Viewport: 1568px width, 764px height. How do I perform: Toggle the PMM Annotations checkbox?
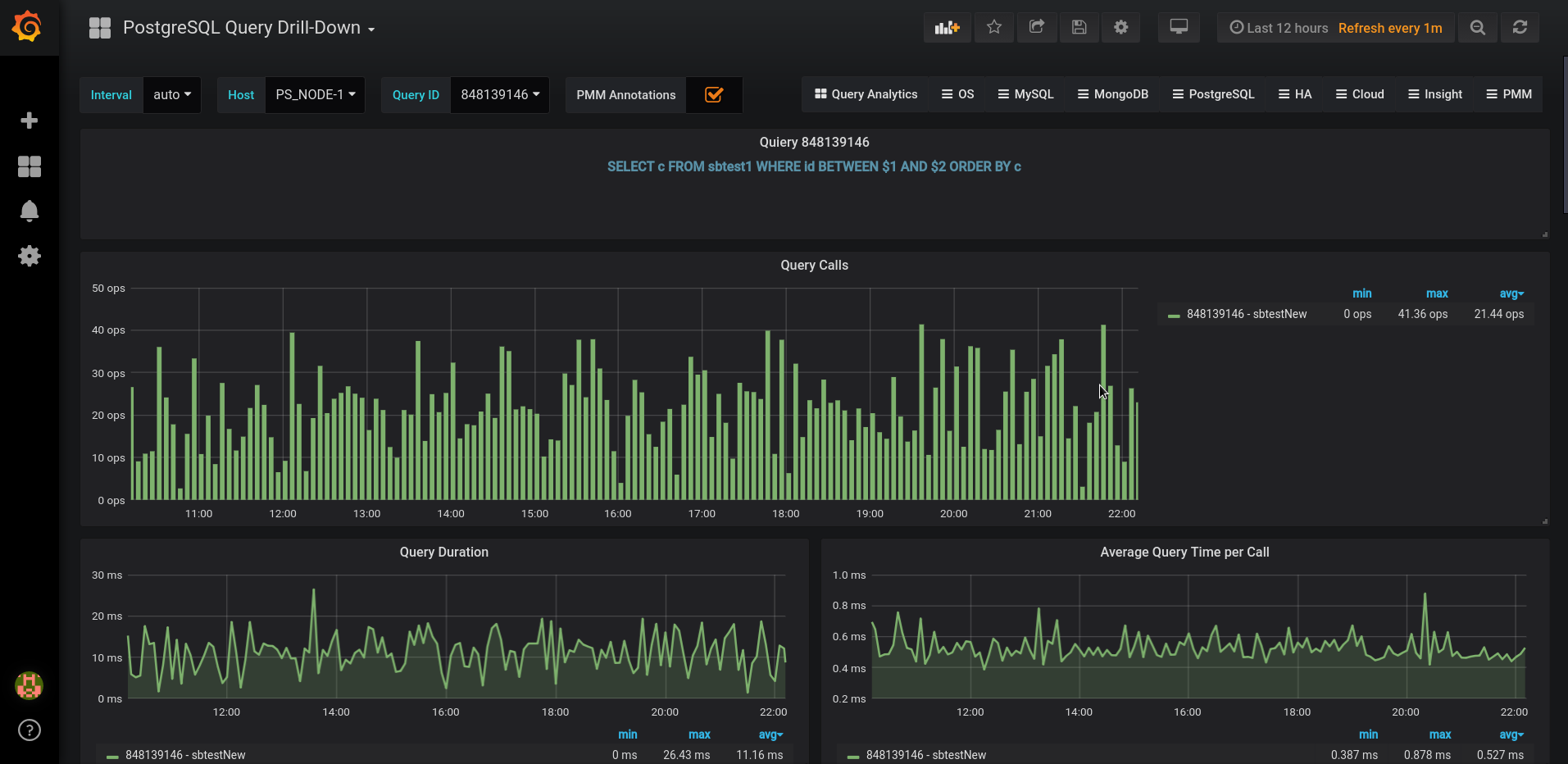click(714, 95)
